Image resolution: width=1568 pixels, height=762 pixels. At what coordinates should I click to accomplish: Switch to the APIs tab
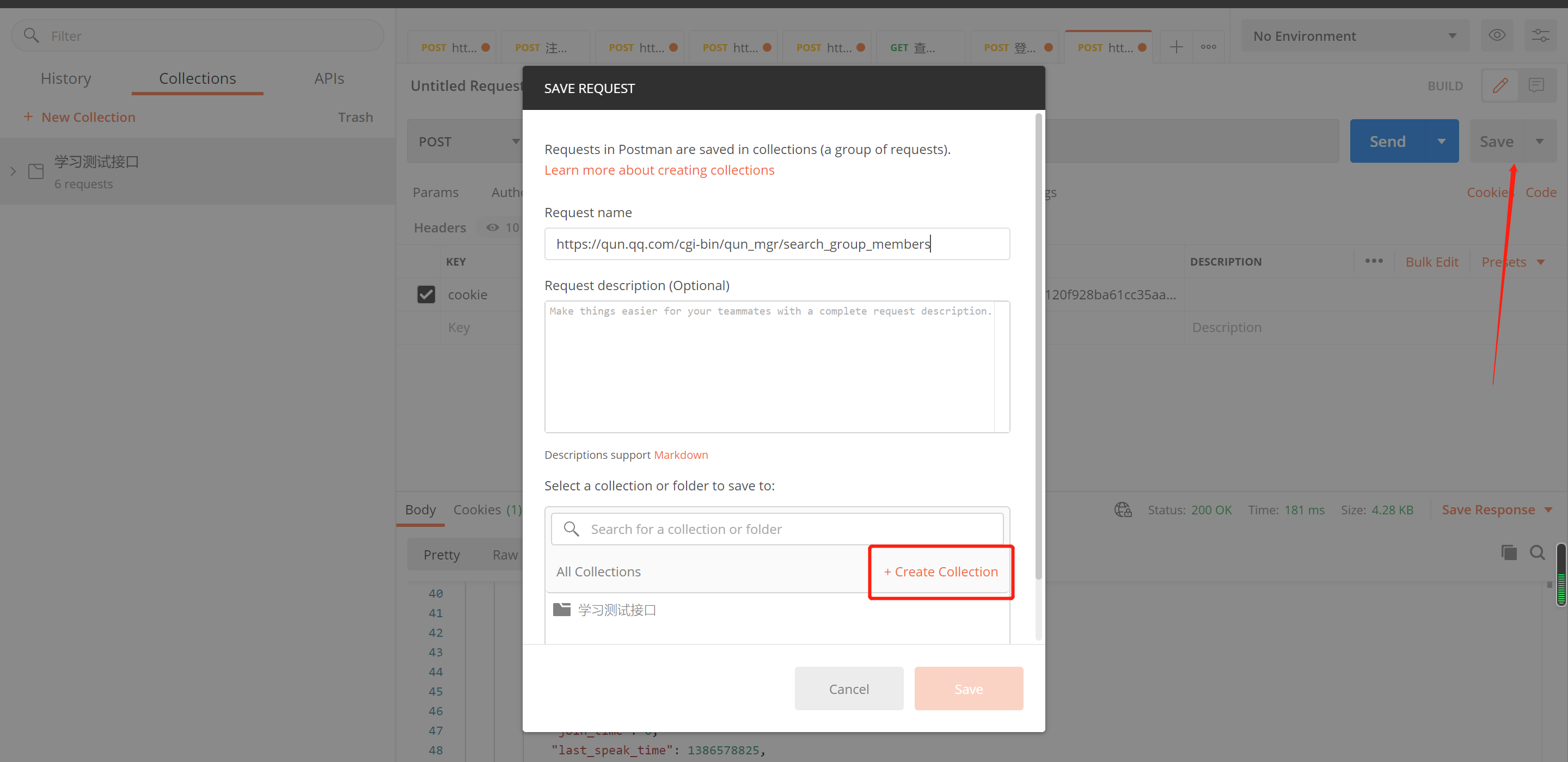(329, 78)
